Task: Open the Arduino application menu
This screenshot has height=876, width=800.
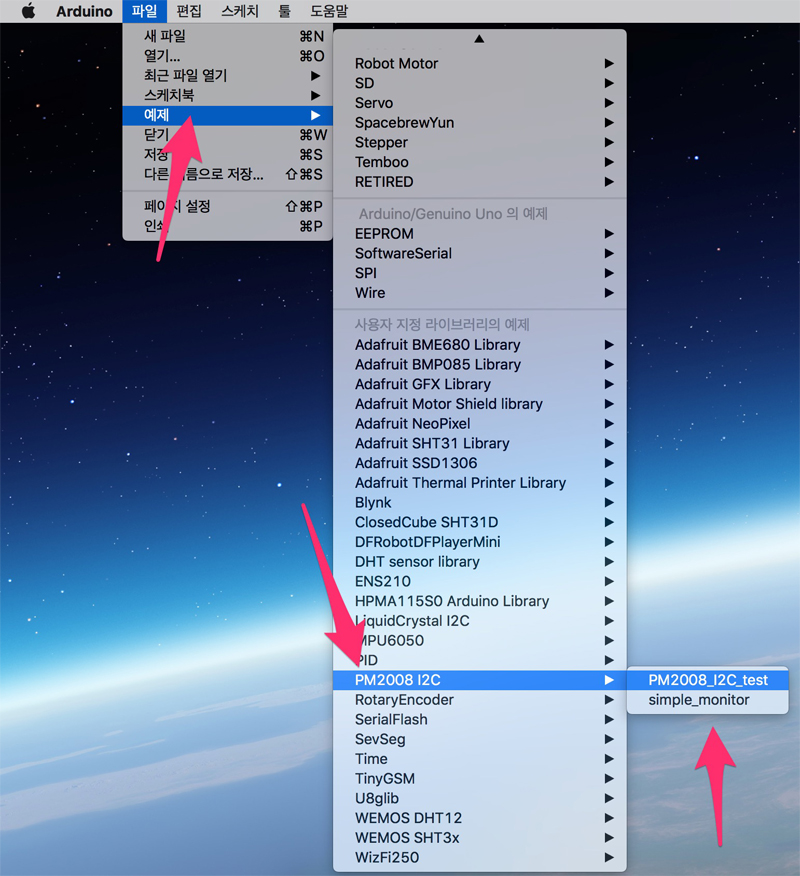Action: tap(84, 11)
